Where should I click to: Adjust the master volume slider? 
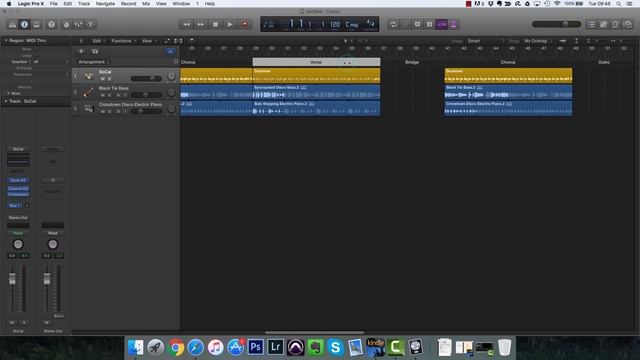[x=556, y=24]
